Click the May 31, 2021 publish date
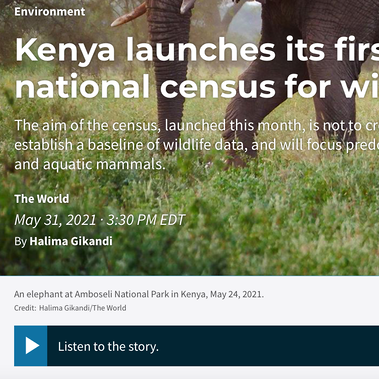Screen dimensions: 379x379 click(x=55, y=220)
